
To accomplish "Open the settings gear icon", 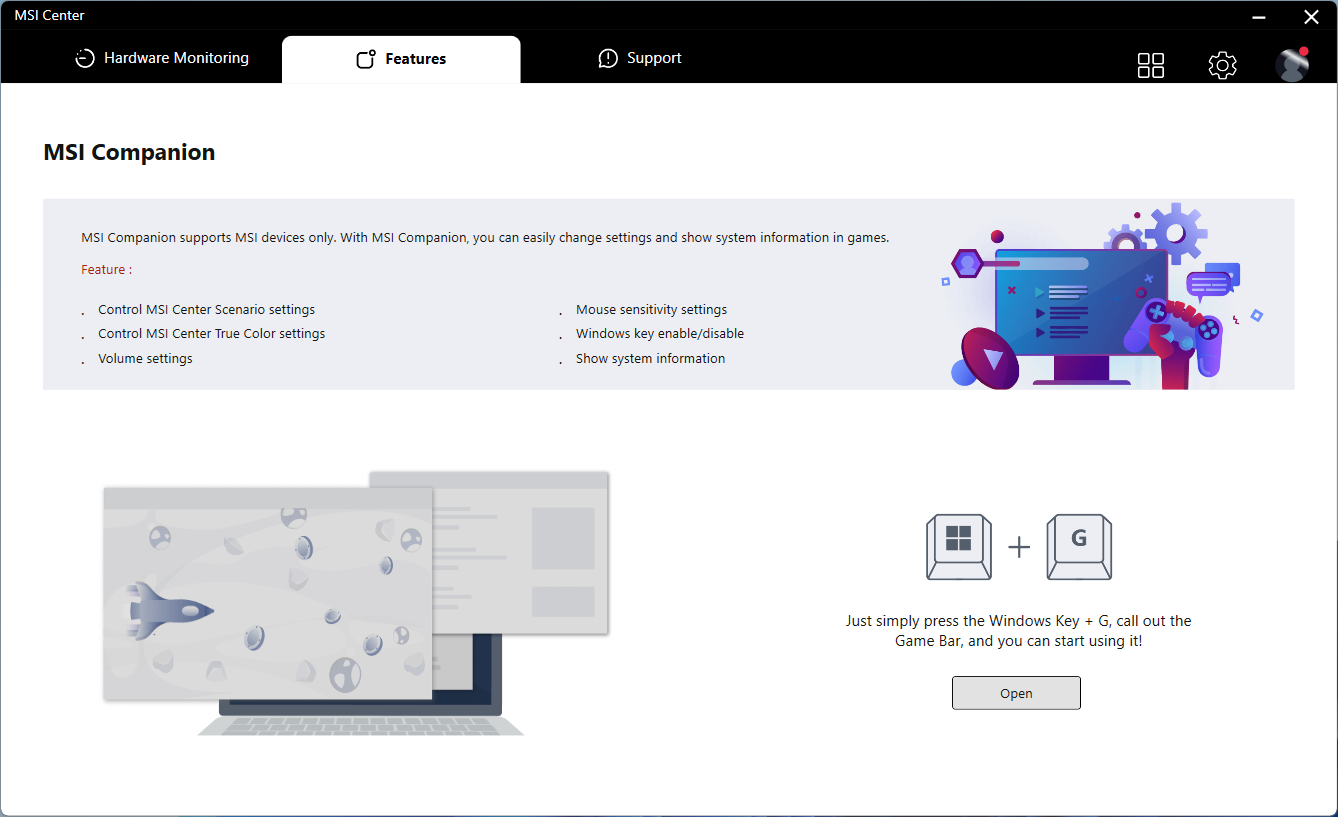I will [1222, 65].
